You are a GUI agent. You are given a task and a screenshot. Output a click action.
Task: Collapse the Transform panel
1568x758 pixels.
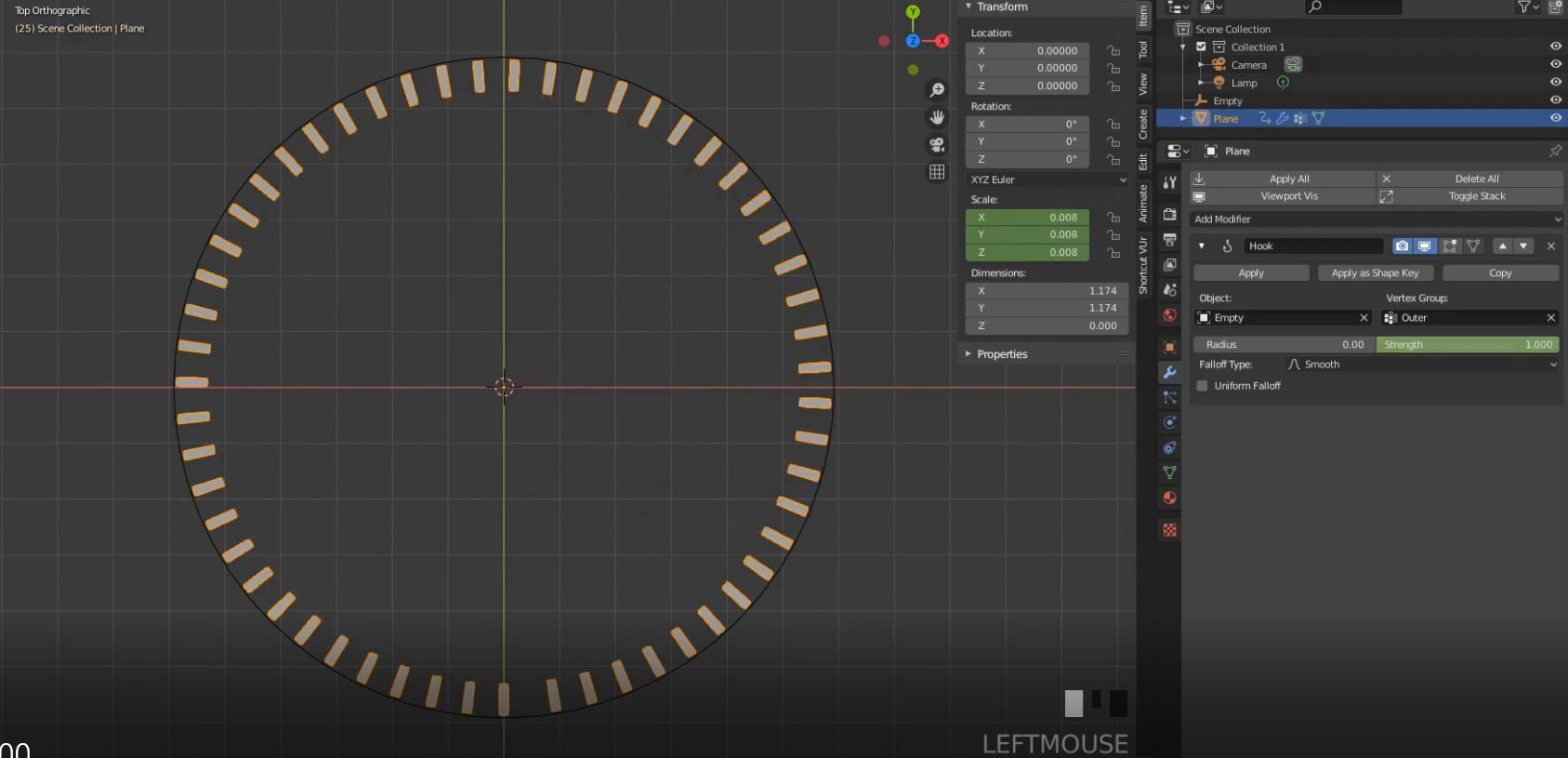(968, 7)
